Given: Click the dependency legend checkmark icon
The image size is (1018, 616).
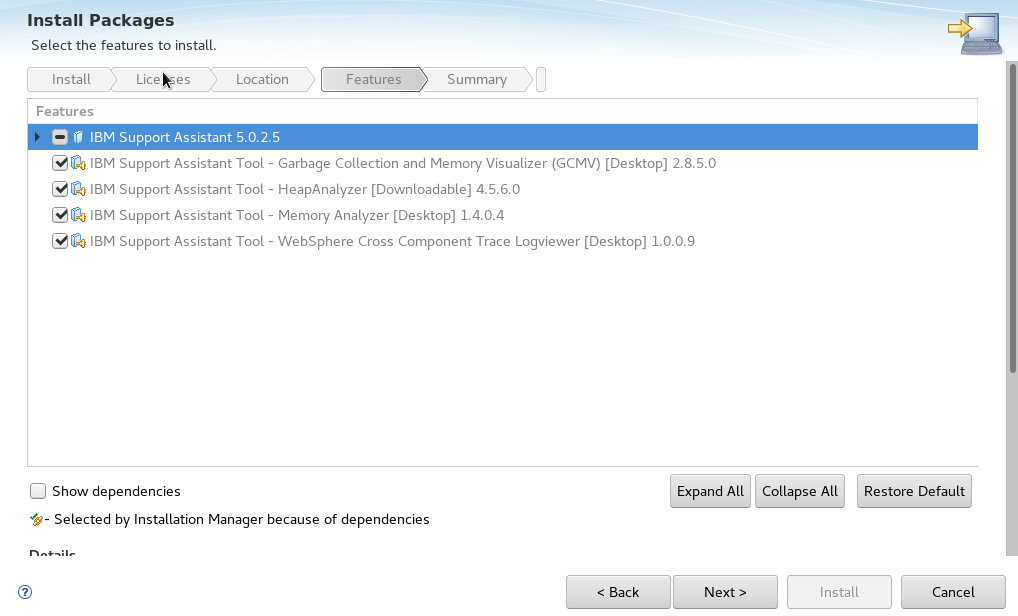Looking at the screenshot, I should [x=36, y=519].
